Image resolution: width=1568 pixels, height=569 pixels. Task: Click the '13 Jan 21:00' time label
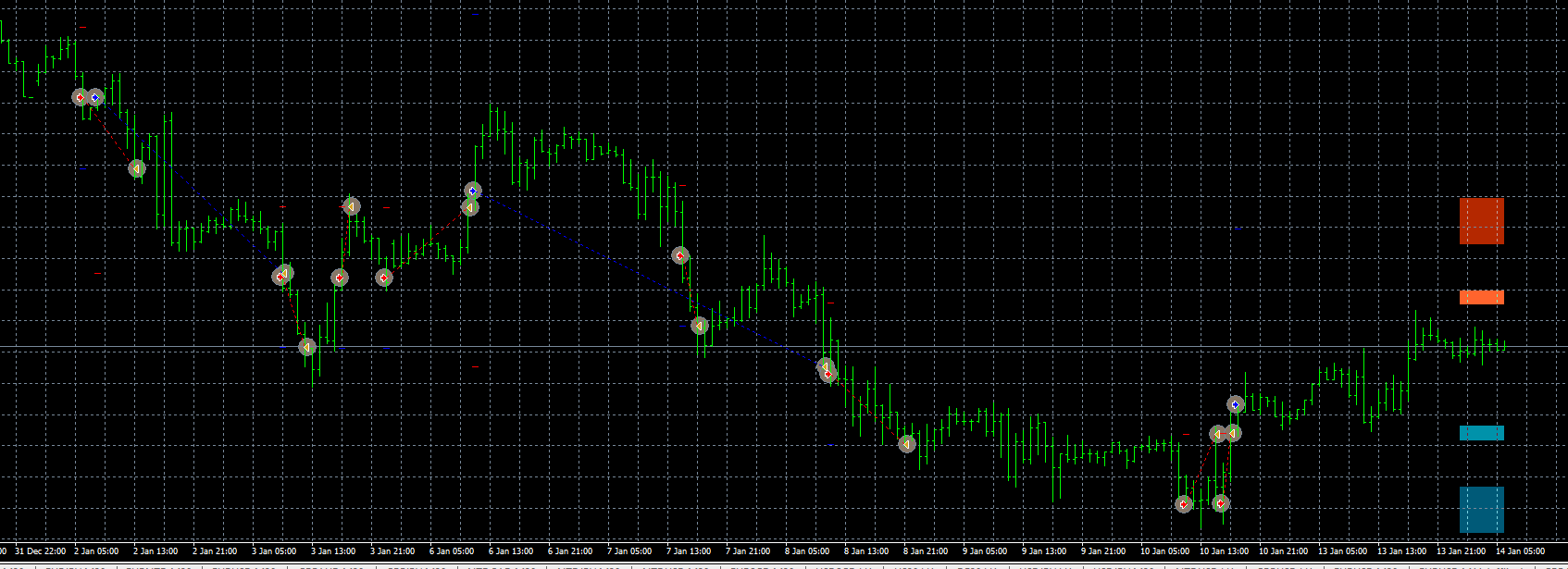(1462, 551)
